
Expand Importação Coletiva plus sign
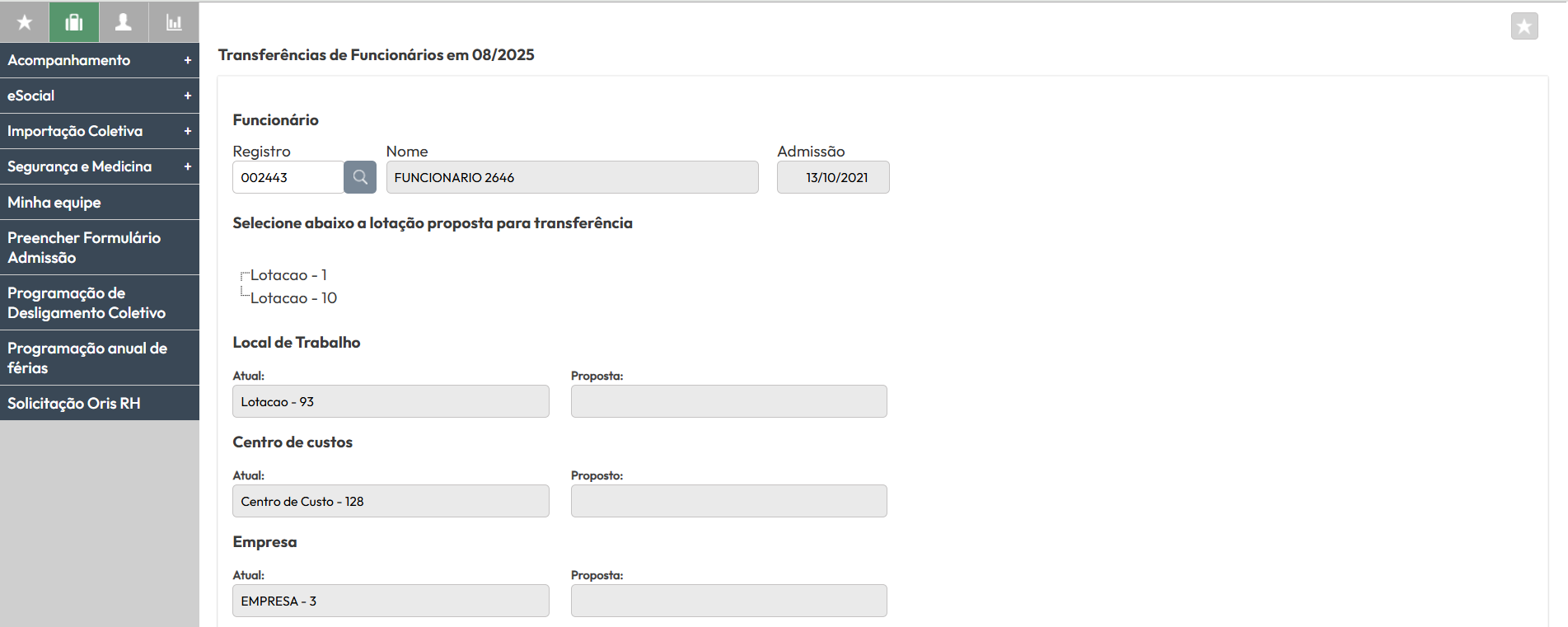[187, 131]
